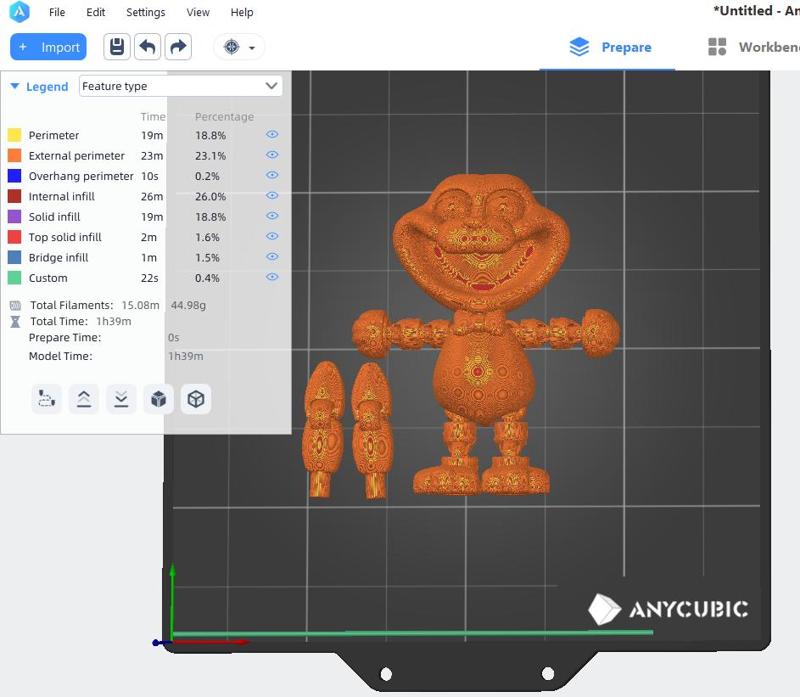Click the save project icon
The width and height of the screenshot is (800, 697).
coord(117,47)
